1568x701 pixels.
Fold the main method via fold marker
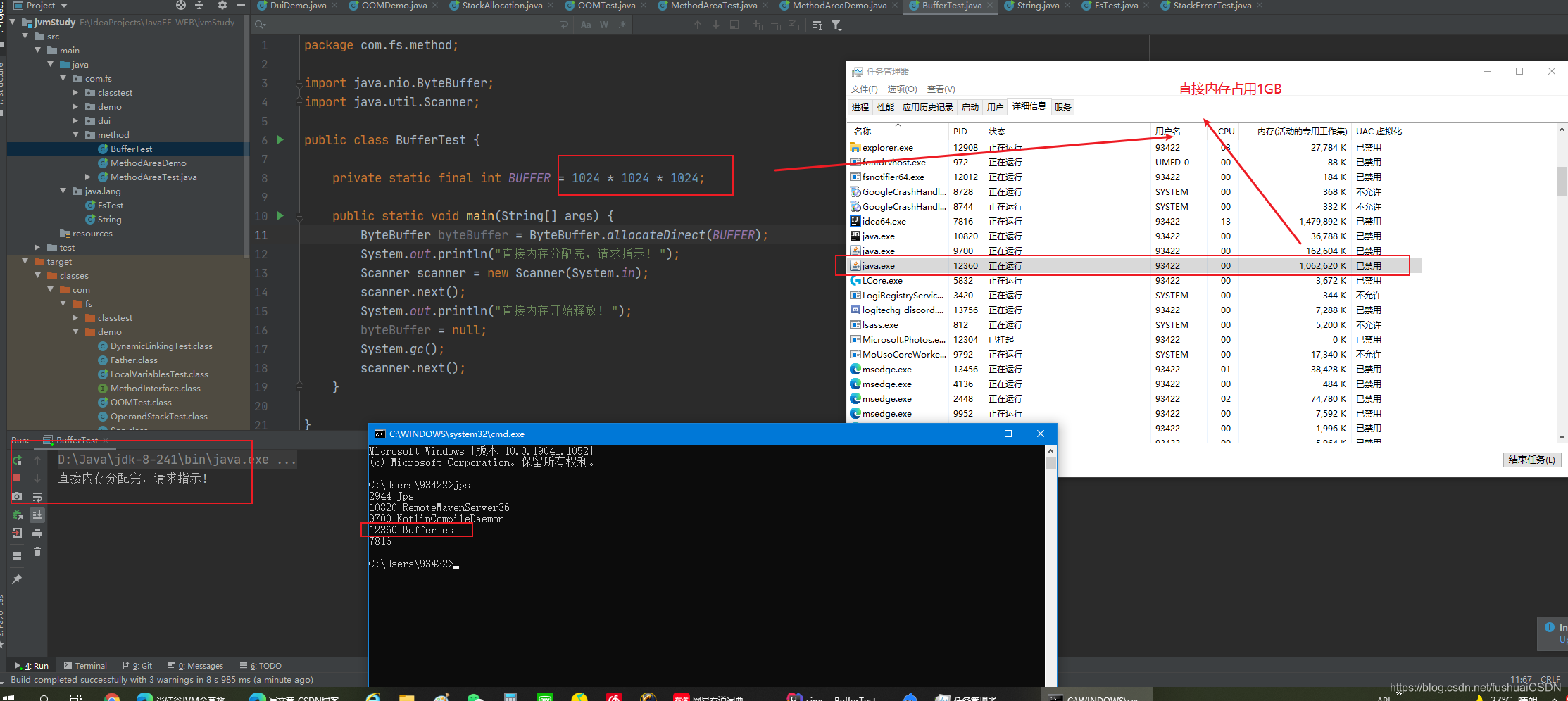pos(299,216)
